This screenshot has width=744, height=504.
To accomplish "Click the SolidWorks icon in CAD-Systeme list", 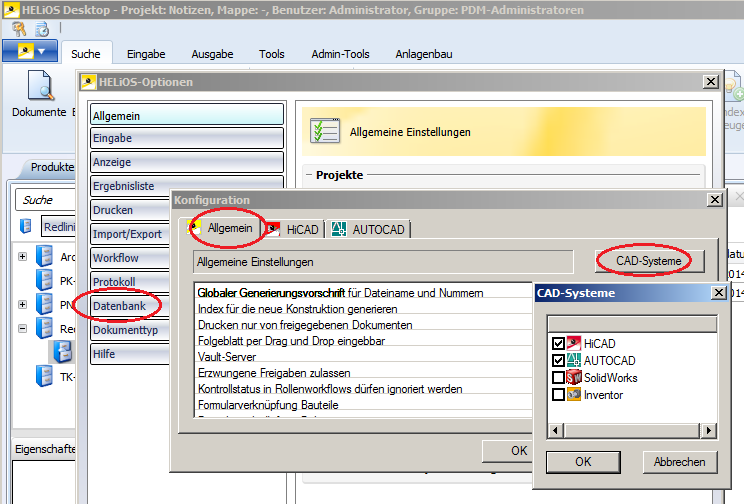I will 574,377.
